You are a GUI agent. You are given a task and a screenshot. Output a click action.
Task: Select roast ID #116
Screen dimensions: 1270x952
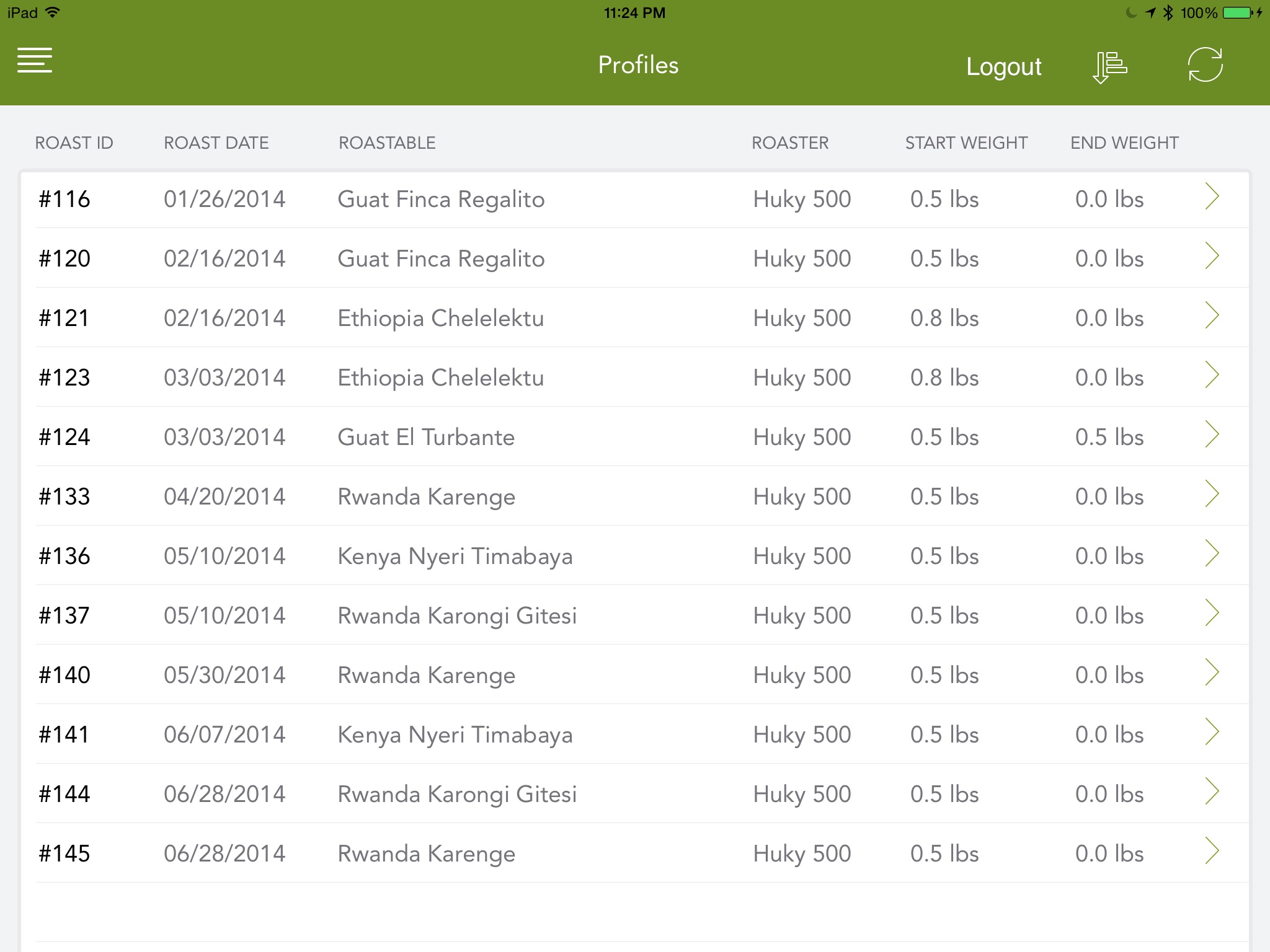(64, 200)
